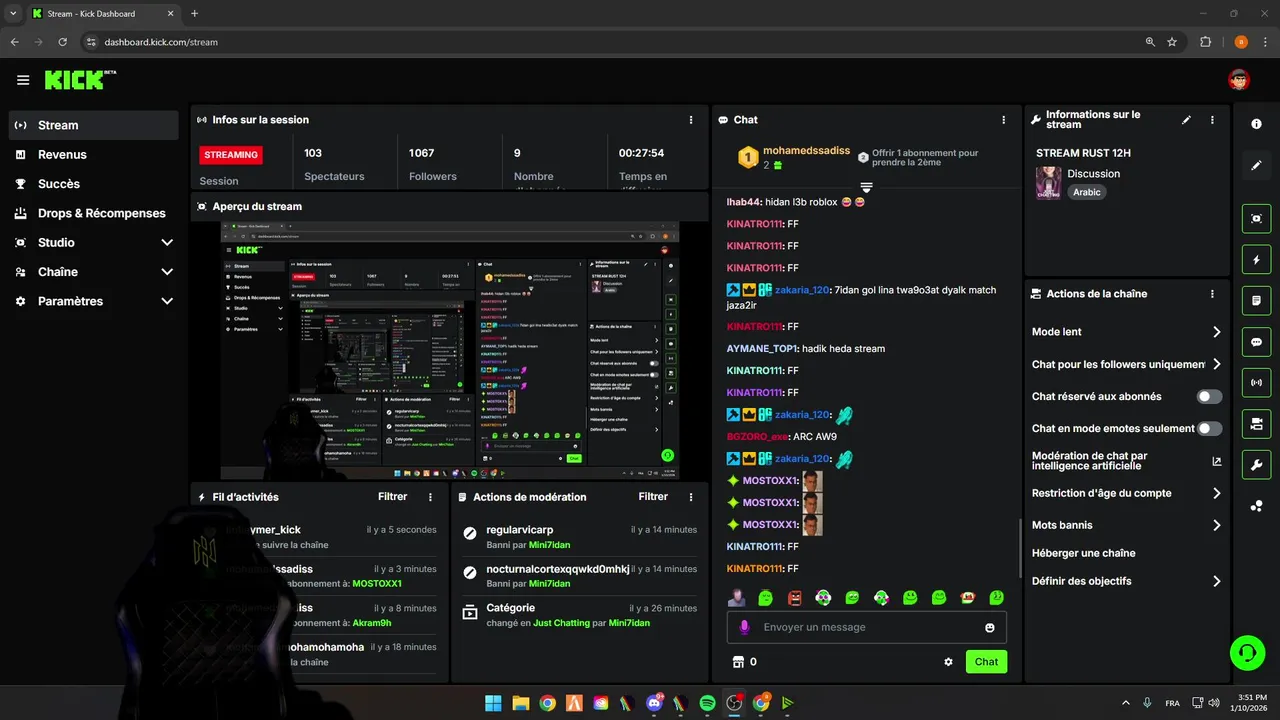
Task: Open Mots bannis settings
Action: pos(1127,525)
